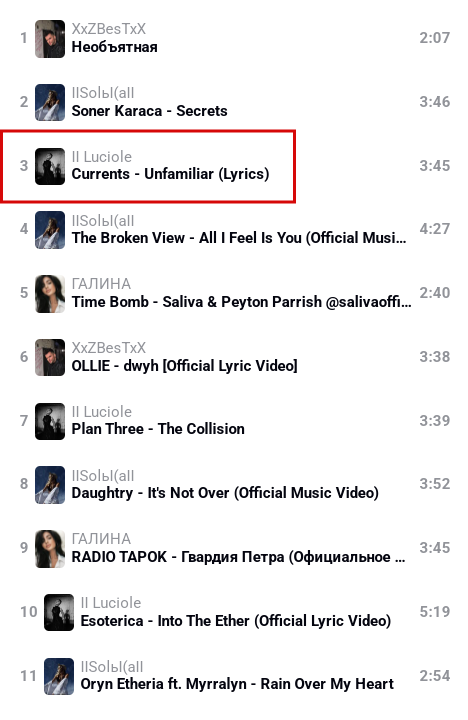
Task: Open II Luciole's name above Currents
Action: point(101,157)
